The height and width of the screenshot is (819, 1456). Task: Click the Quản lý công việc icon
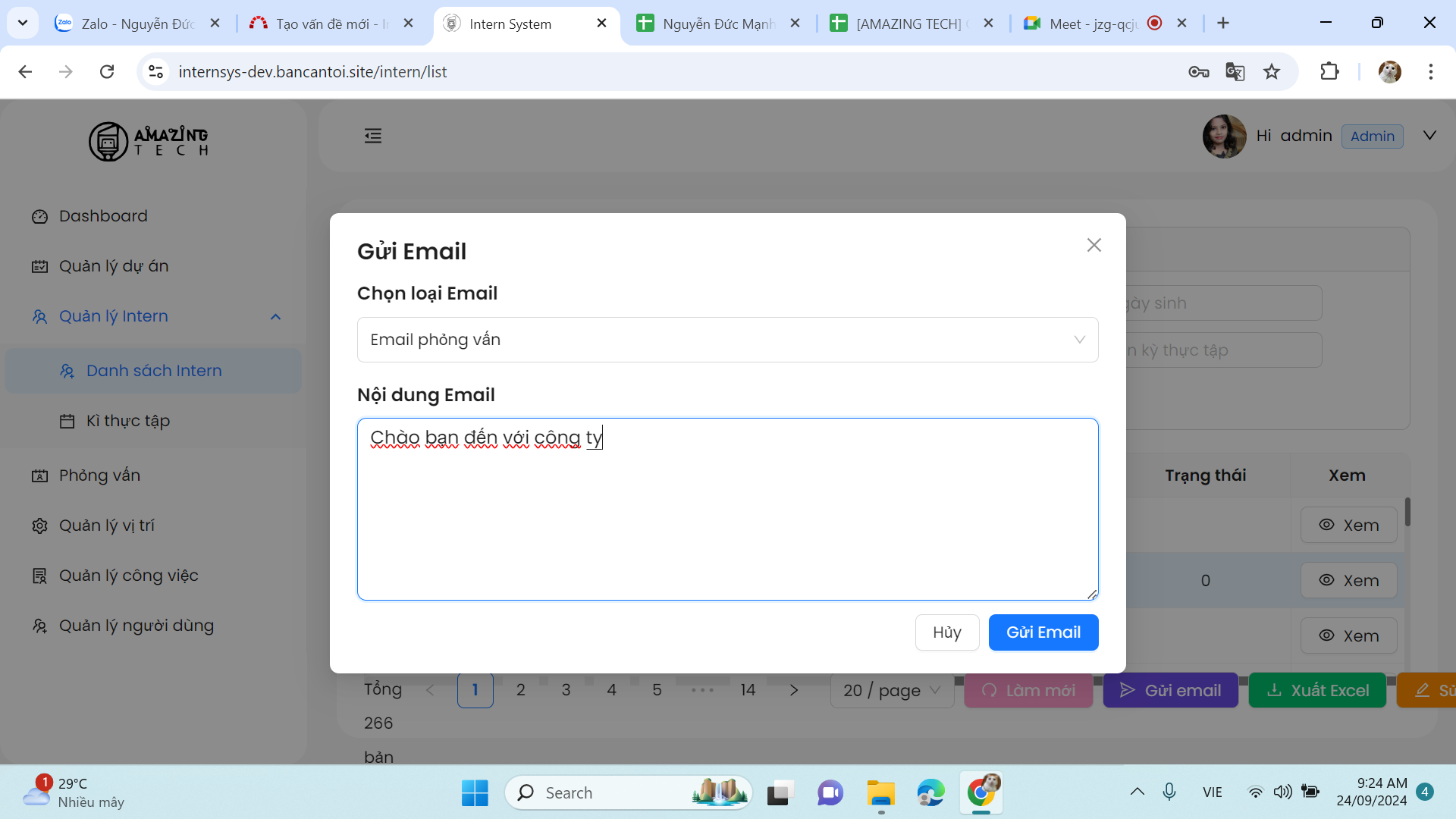[39, 576]
